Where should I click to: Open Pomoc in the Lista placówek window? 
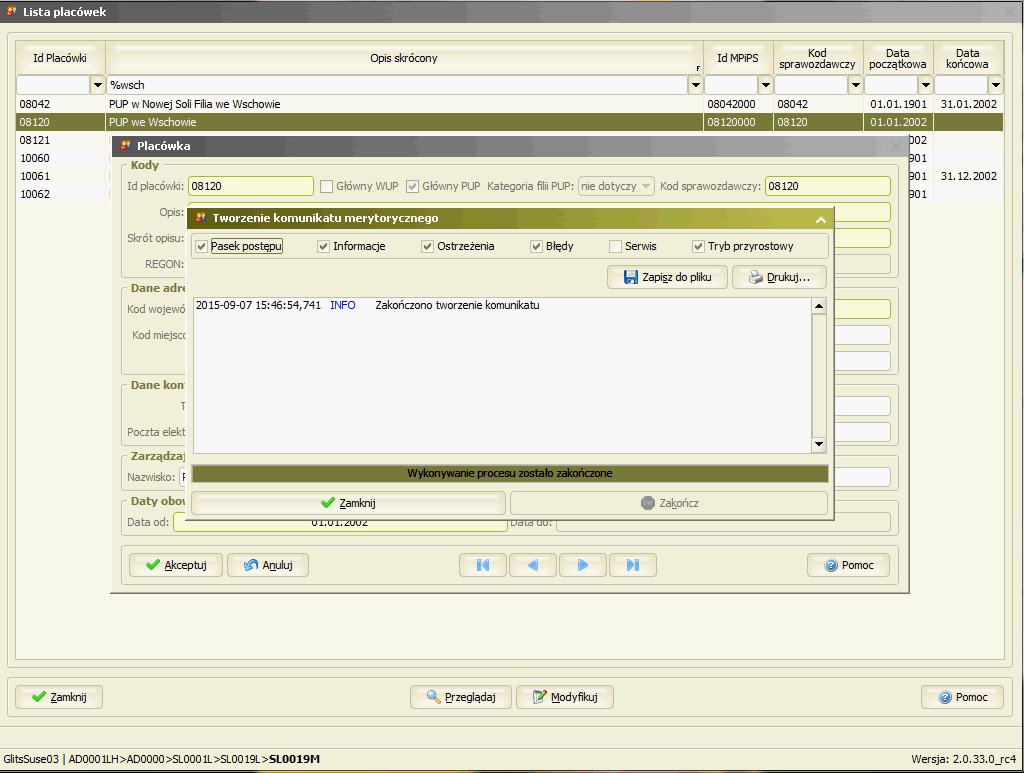click(962, 697)
